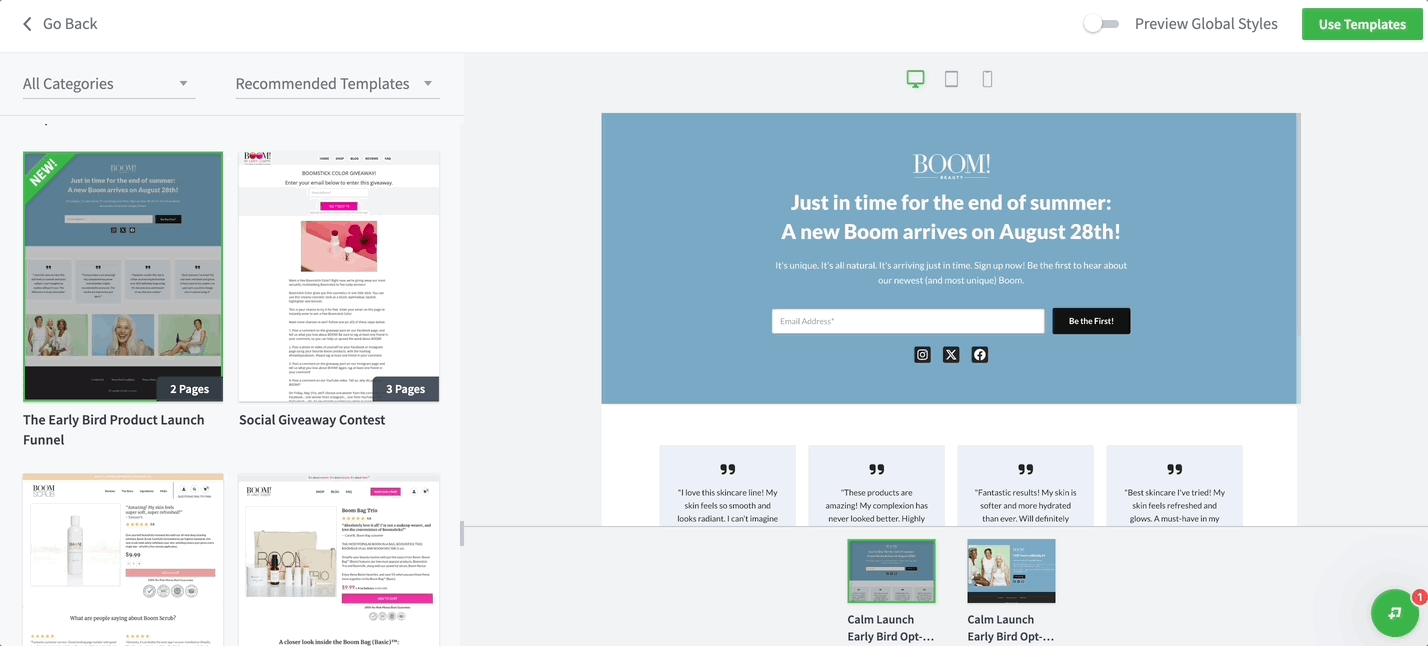Select the Boom Scrub product template thumbnail
The width and height of the screenshot is (1428, 646).
(x=123, y=560)
